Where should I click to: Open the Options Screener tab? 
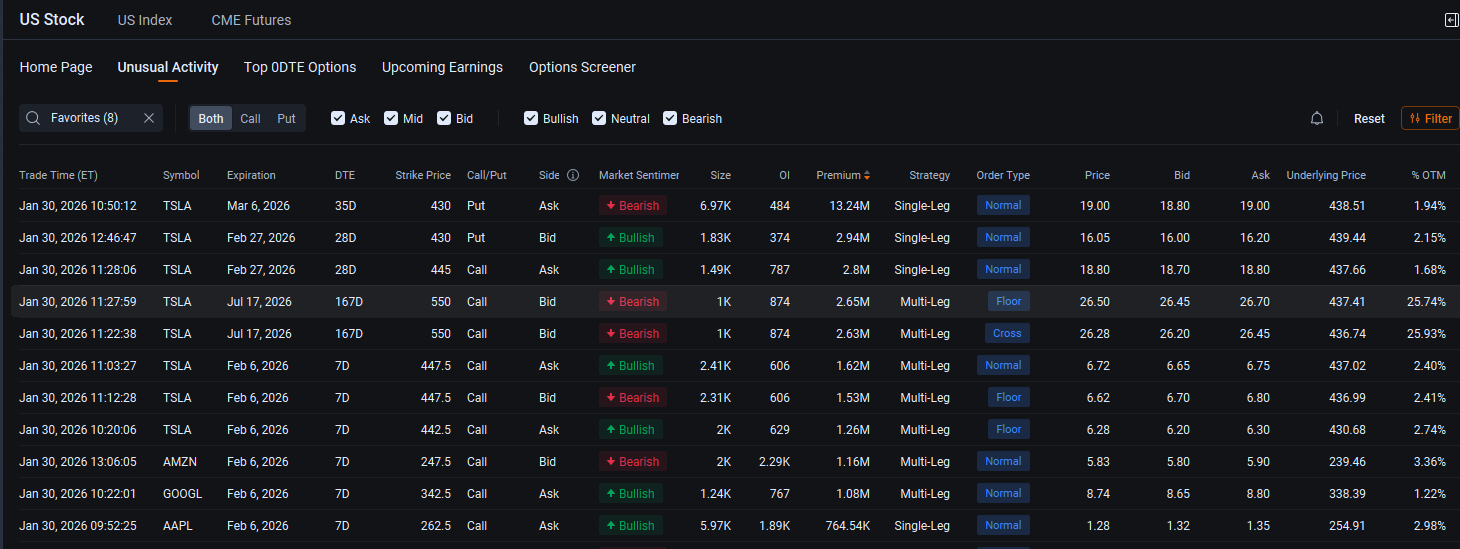click(x=582, y=67)
